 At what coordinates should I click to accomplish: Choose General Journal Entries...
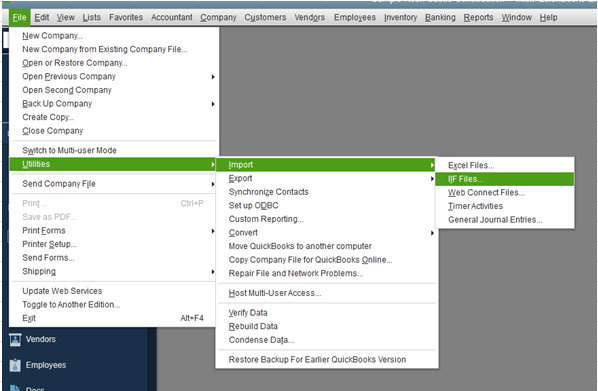tap(505, 220)
